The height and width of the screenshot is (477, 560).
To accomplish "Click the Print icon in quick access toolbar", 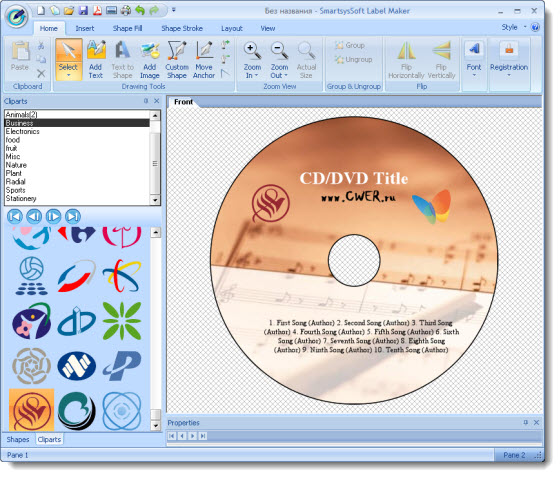I will click(x=125, y=10).
